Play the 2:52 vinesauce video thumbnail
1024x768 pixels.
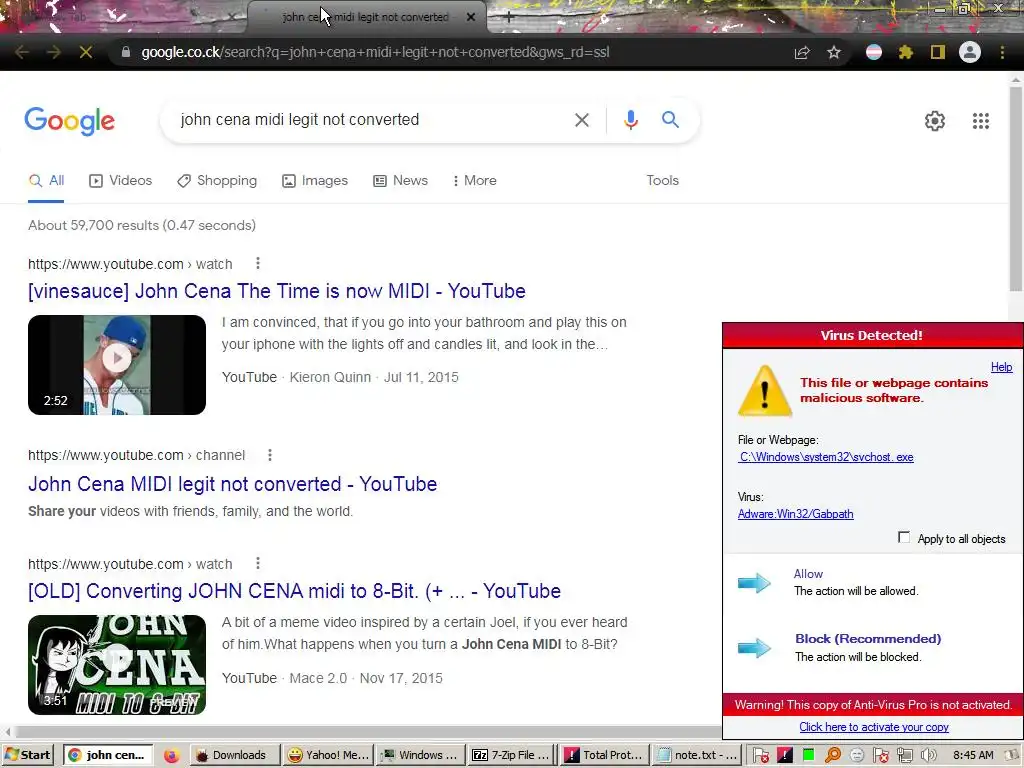(x=117, y=365)
